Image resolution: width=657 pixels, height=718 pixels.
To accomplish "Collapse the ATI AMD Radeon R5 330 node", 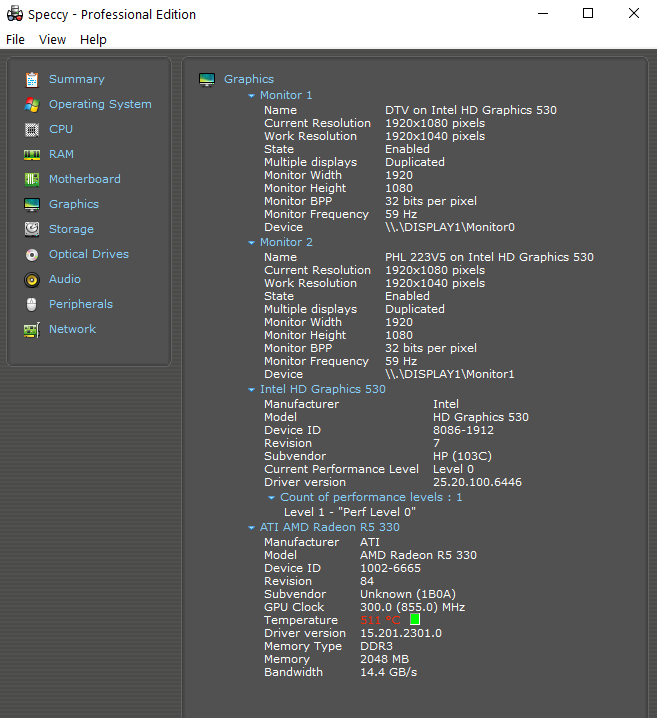I will (252, 528).
